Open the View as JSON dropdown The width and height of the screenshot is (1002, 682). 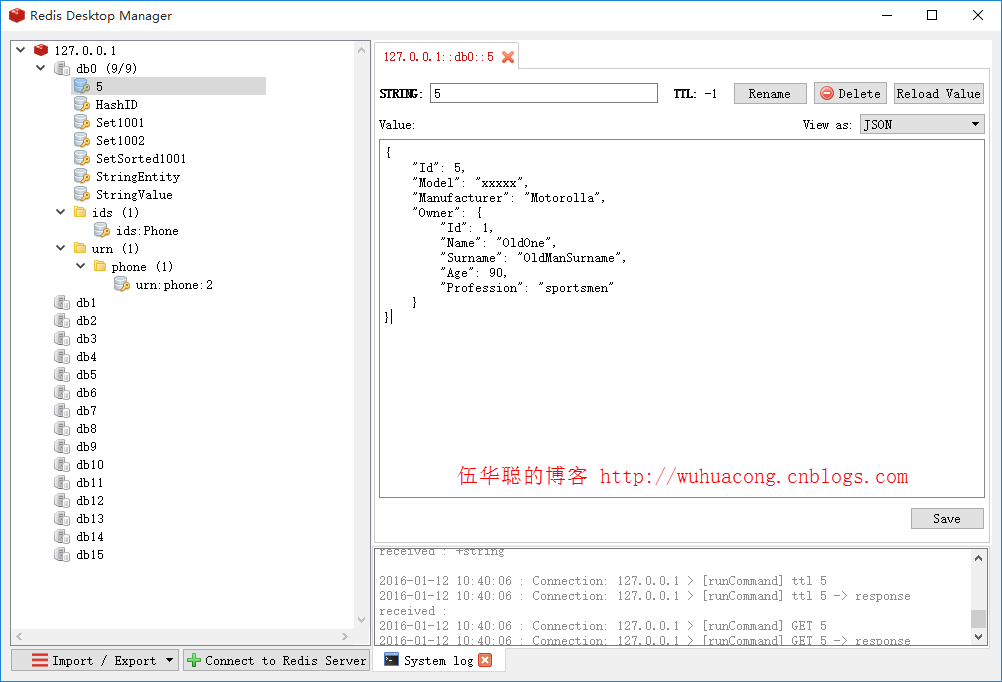(x=922, y=124)
